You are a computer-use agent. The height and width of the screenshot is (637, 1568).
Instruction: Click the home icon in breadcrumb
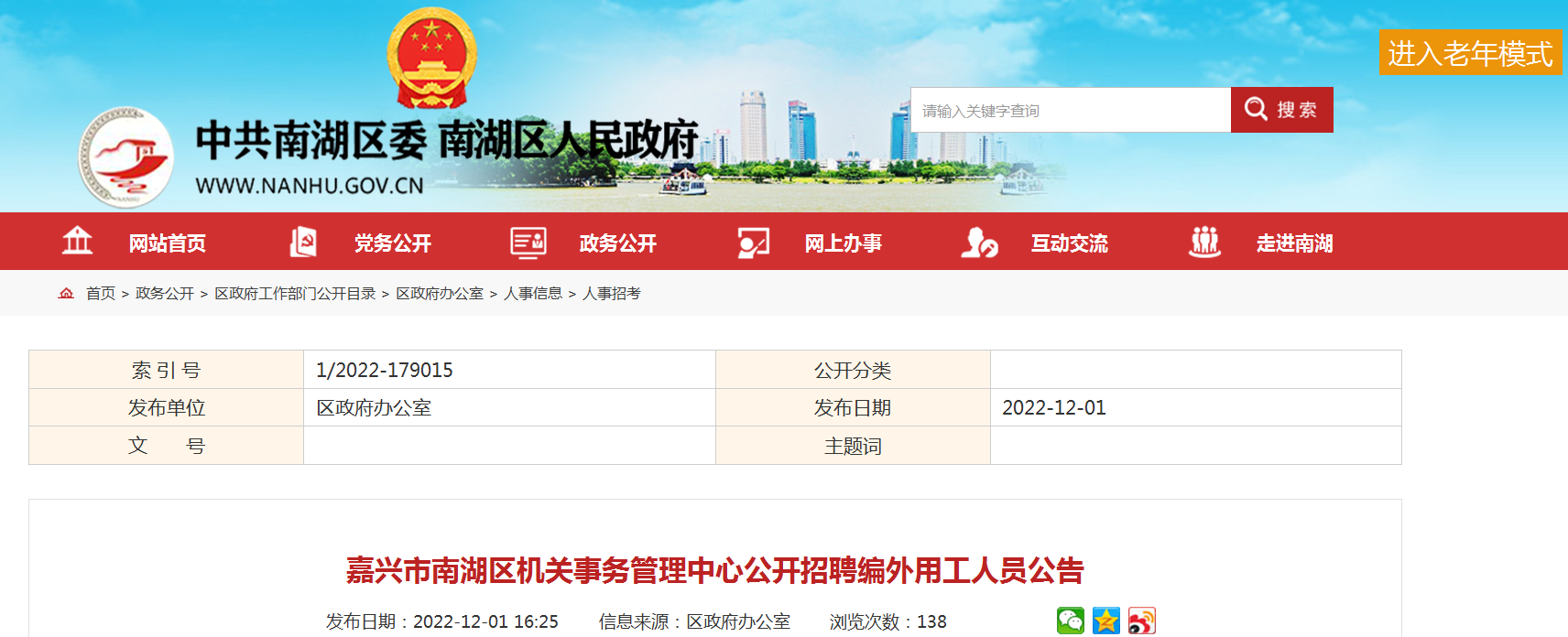click(66, 294)
